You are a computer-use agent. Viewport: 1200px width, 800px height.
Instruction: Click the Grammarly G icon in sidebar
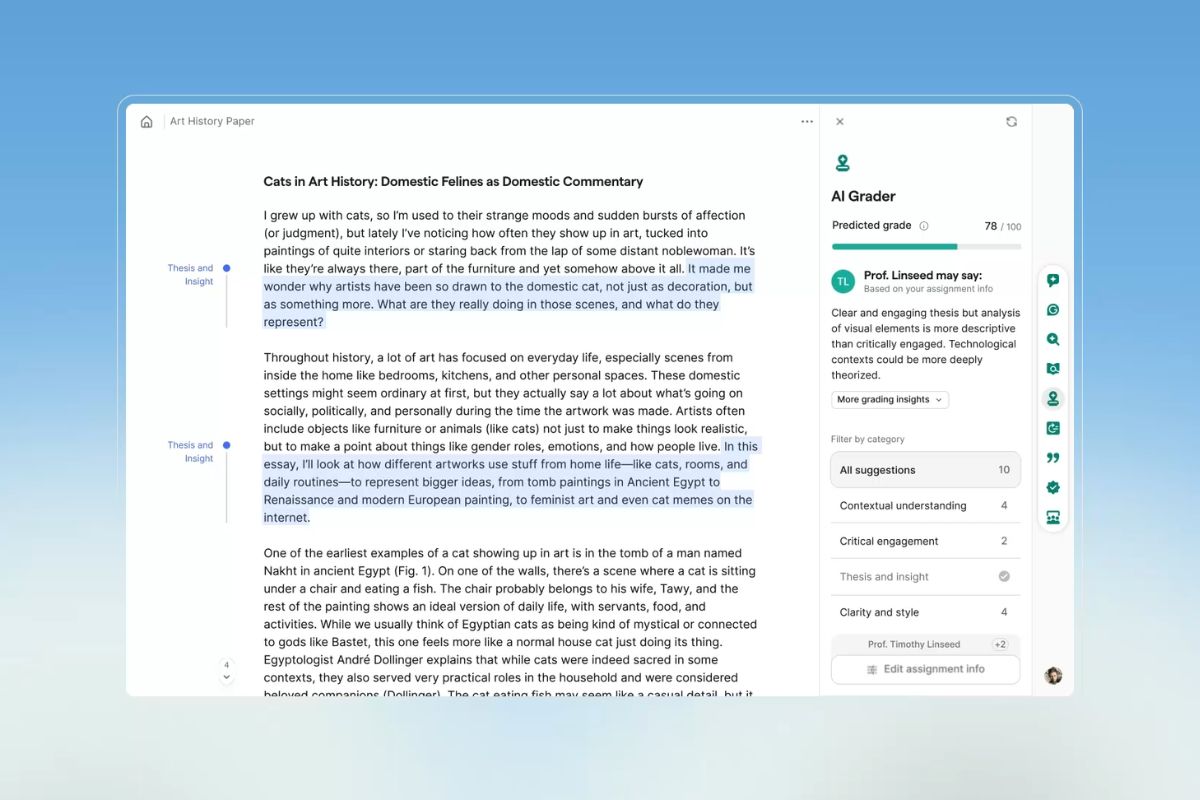click(1053, 310)
